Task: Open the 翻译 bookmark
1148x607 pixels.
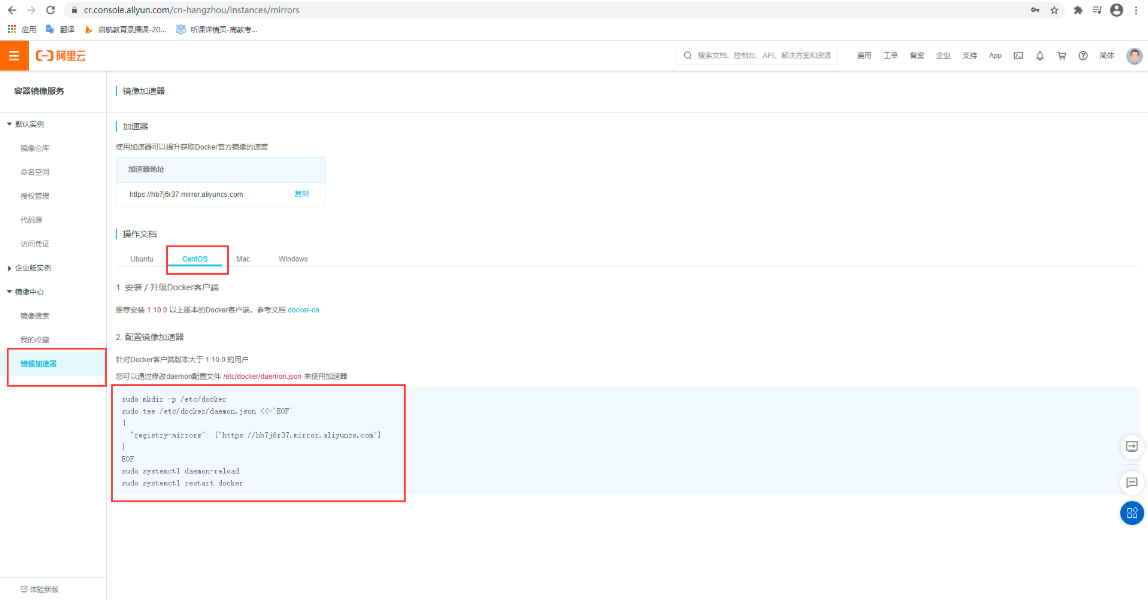Action: click(60, 29)
